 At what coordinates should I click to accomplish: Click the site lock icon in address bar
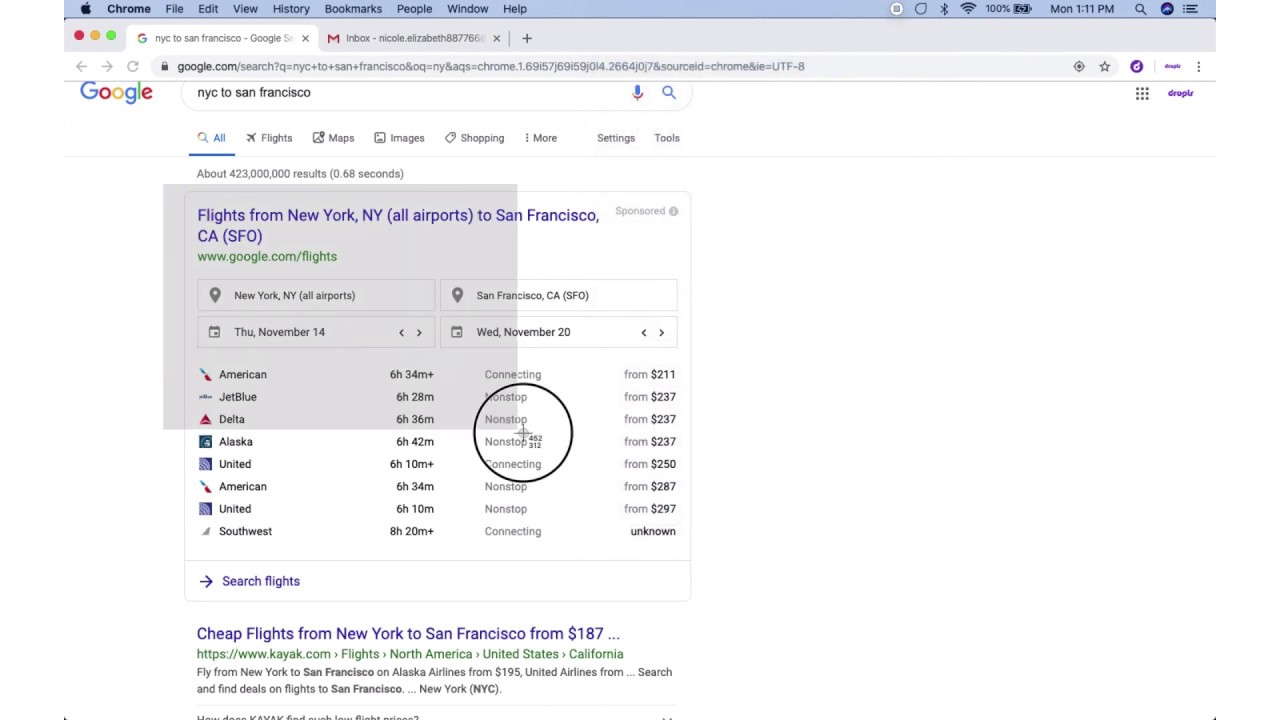tap(164, 66)
